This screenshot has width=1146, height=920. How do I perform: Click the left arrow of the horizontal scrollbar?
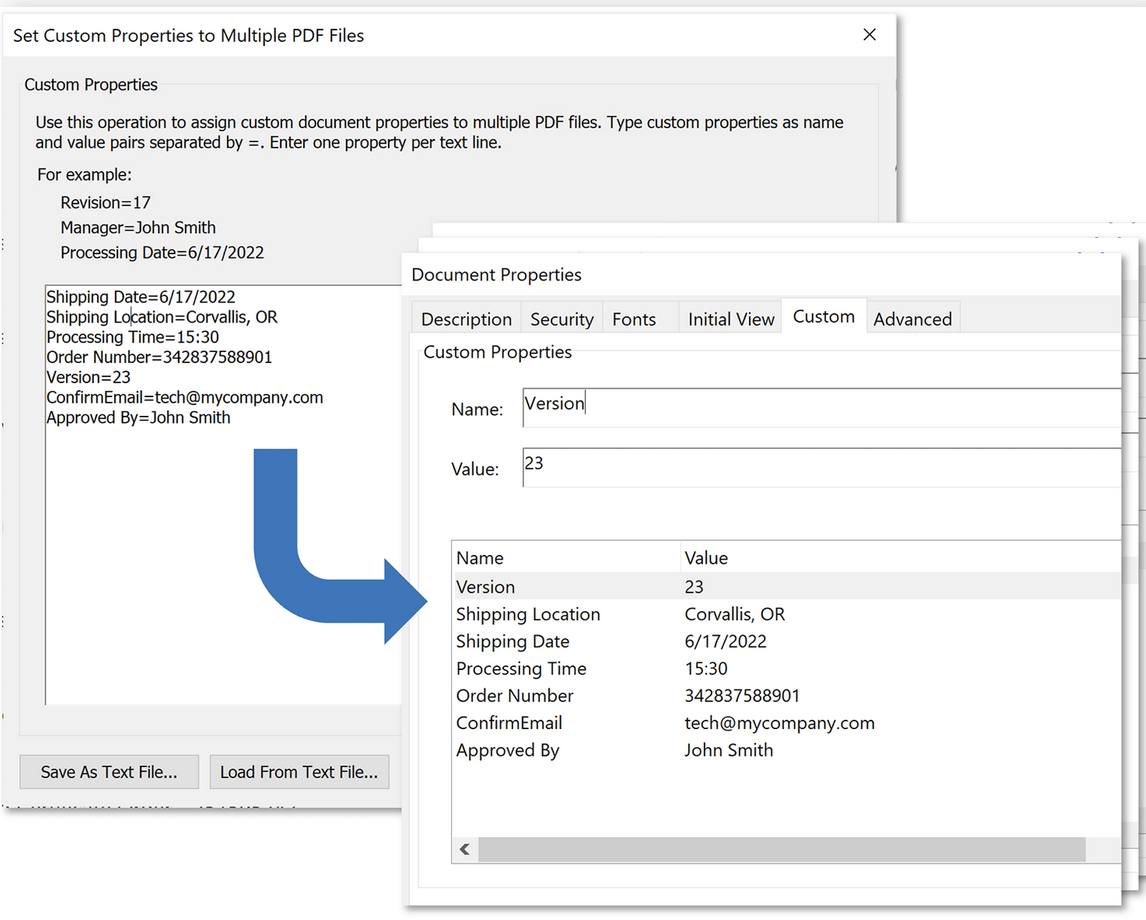(465, 849)
